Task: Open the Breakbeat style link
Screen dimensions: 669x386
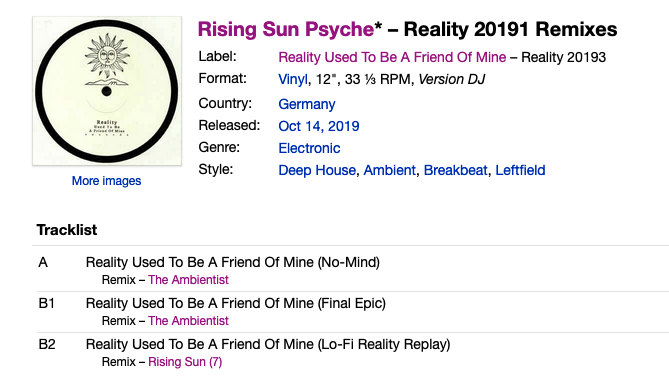Action: pyautogui.click(x=455, y=170)
